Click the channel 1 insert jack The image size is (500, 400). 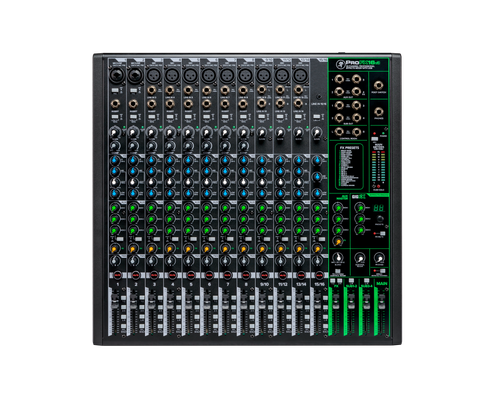[115, 104]
